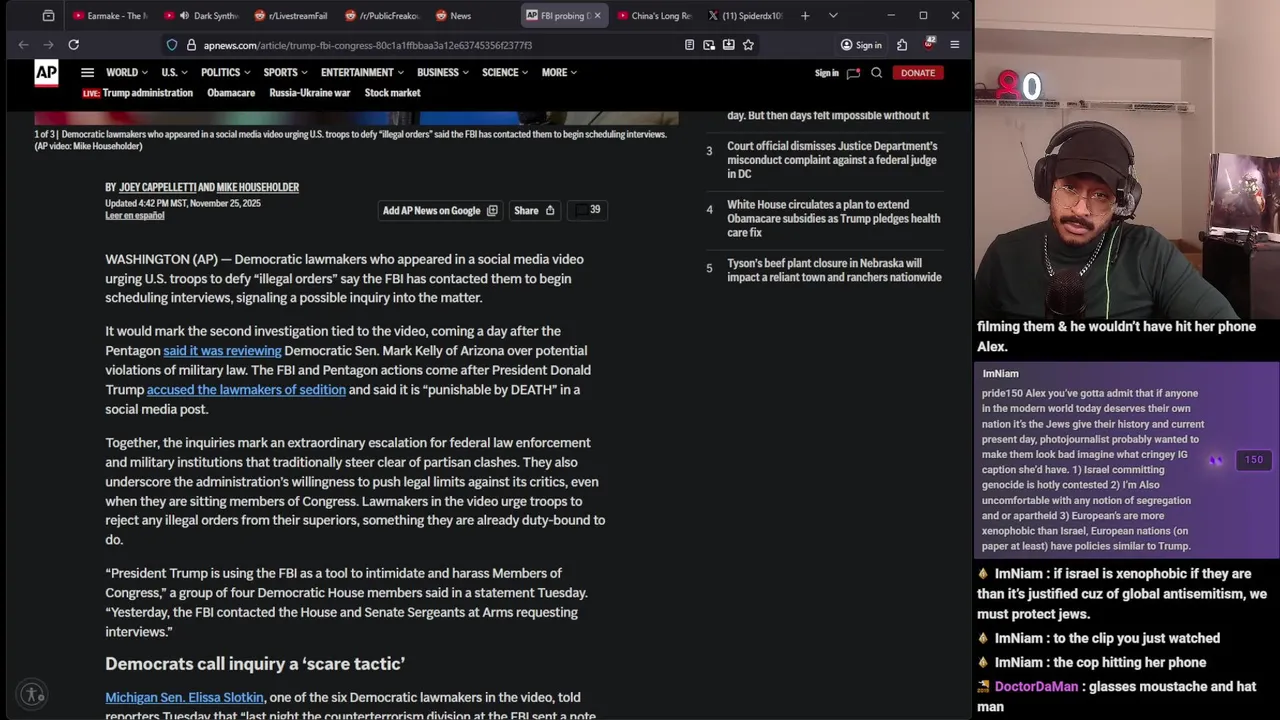Expand the WORLD menu
Viewport: 1280px width, 720px height.
pyautogui.click(x=127, y=72)
